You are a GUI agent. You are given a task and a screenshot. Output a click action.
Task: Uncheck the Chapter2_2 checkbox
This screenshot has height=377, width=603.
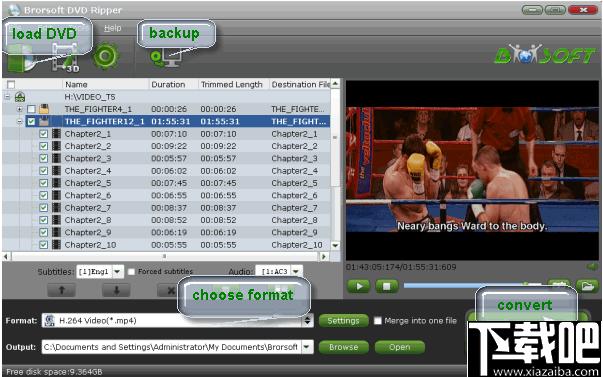[43, 146]
